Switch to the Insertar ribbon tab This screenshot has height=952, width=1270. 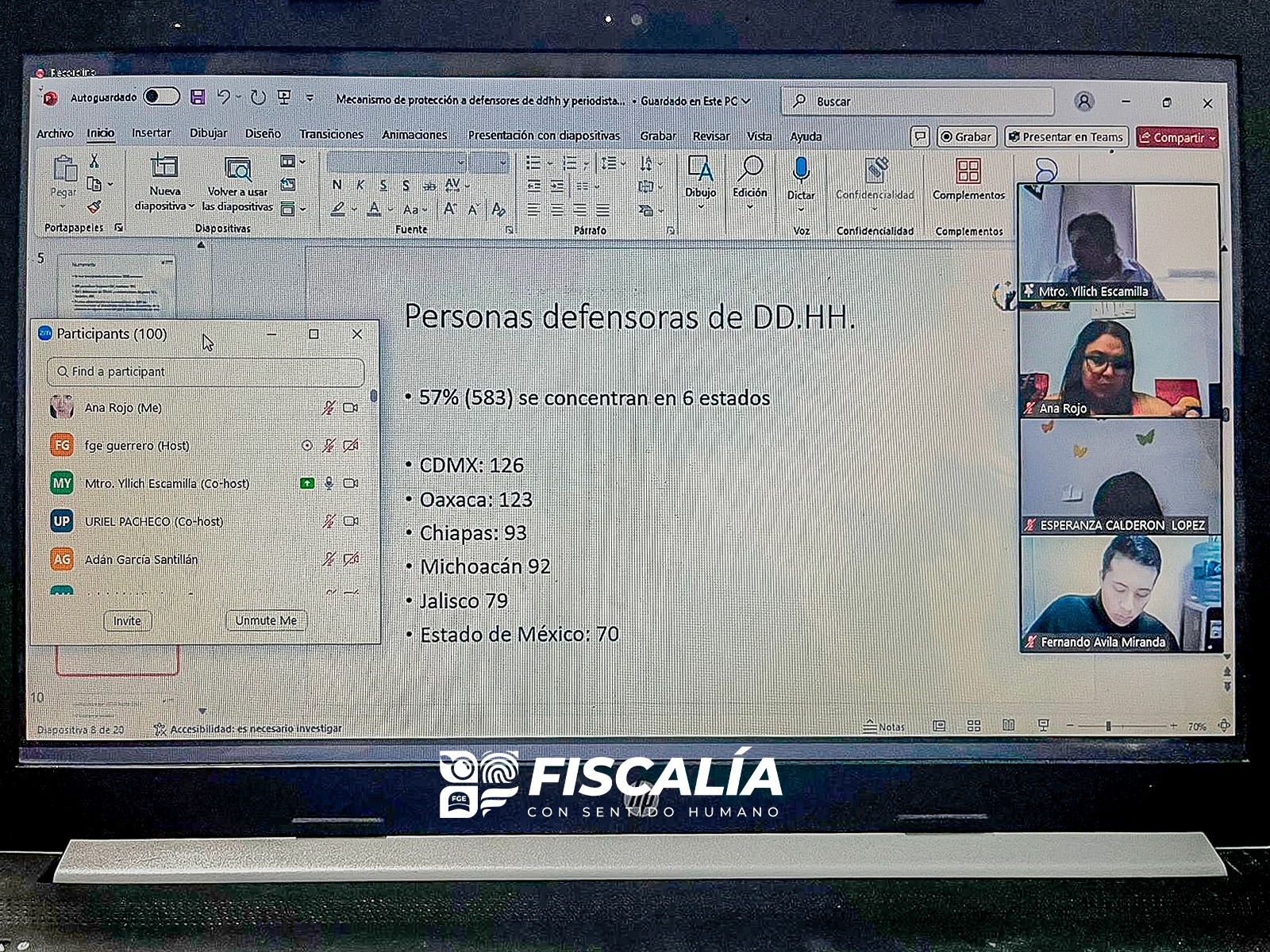(x=151, y=132)
